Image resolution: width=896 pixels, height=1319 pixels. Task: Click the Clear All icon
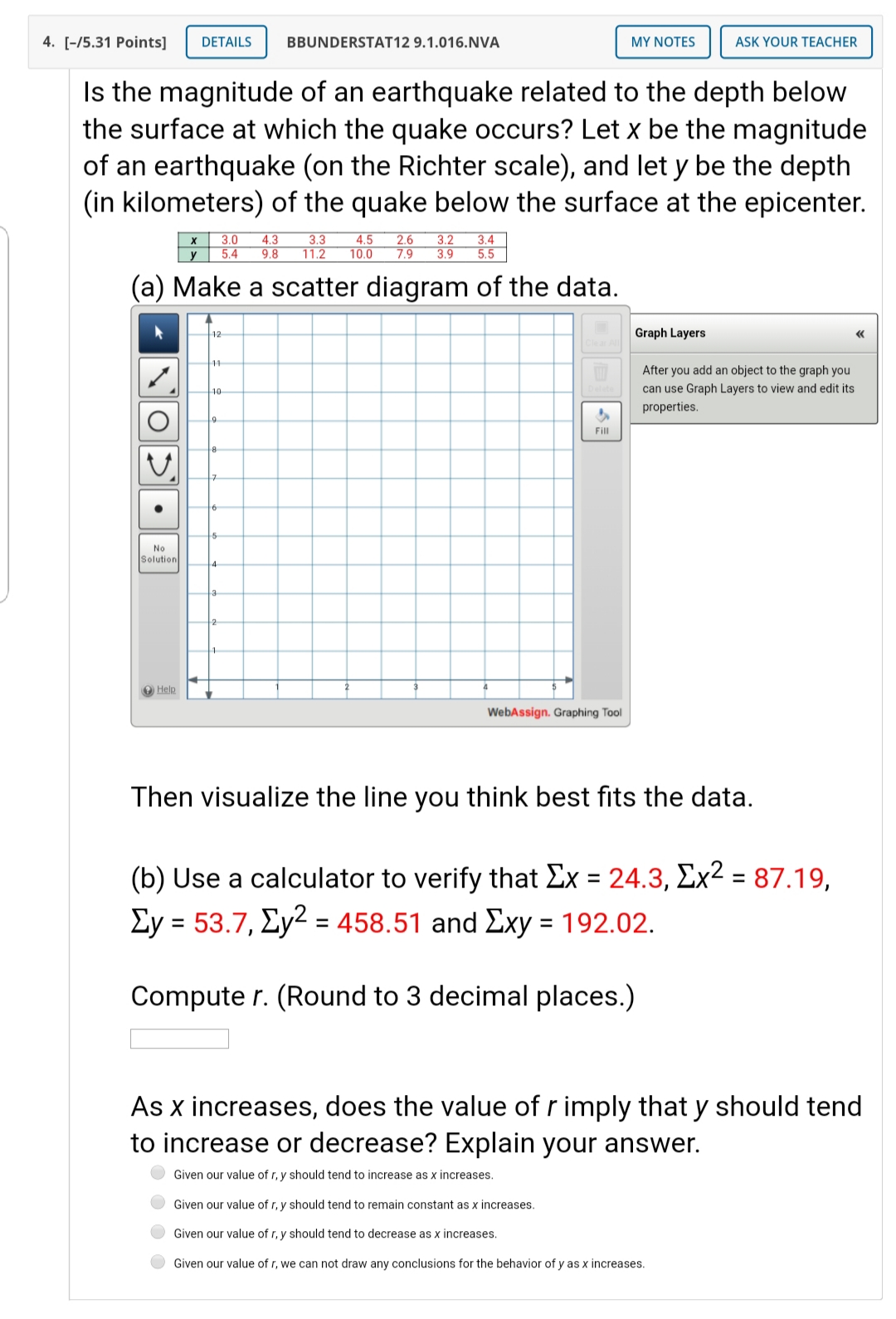(x=601, y=333)
